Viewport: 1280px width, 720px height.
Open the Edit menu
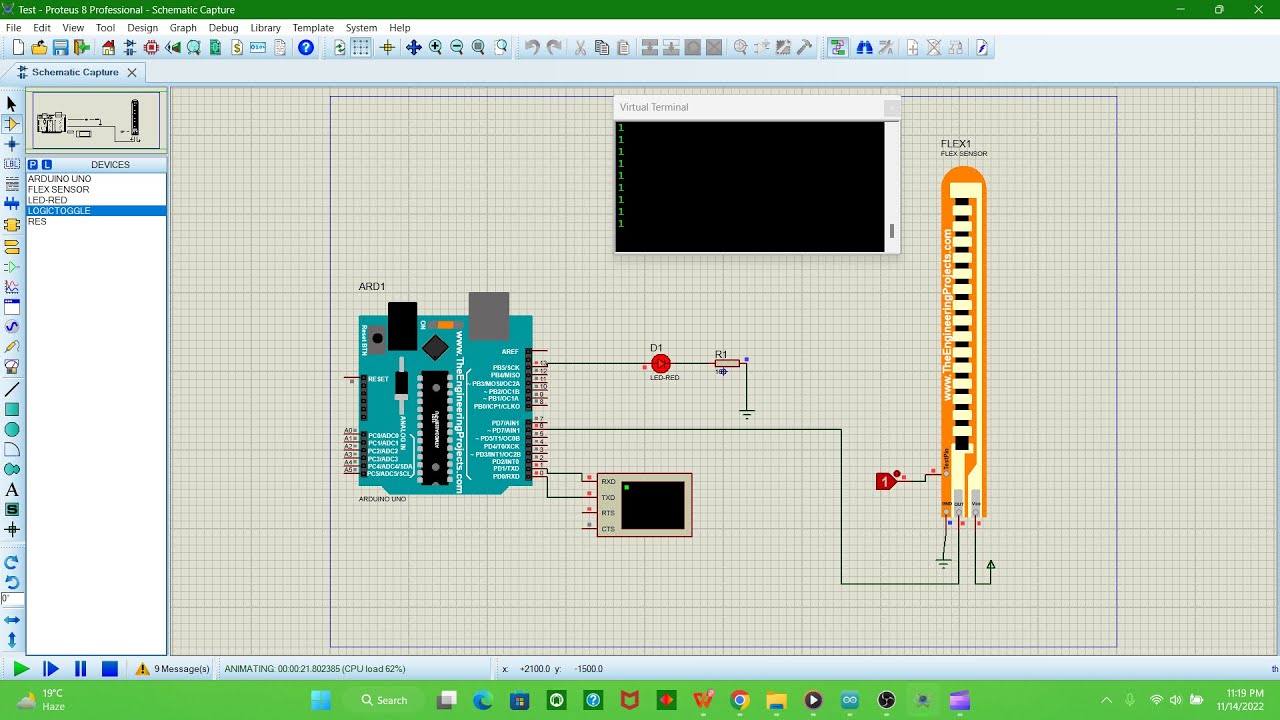42,28
